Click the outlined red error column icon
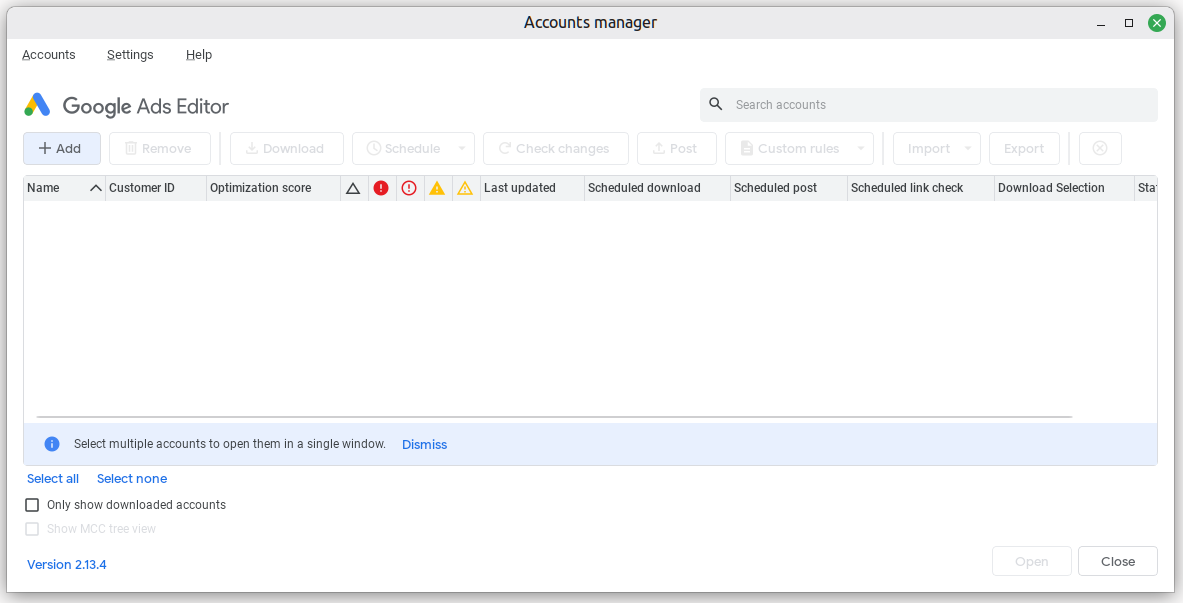The image size is (1183, 603). coord(409,188)
